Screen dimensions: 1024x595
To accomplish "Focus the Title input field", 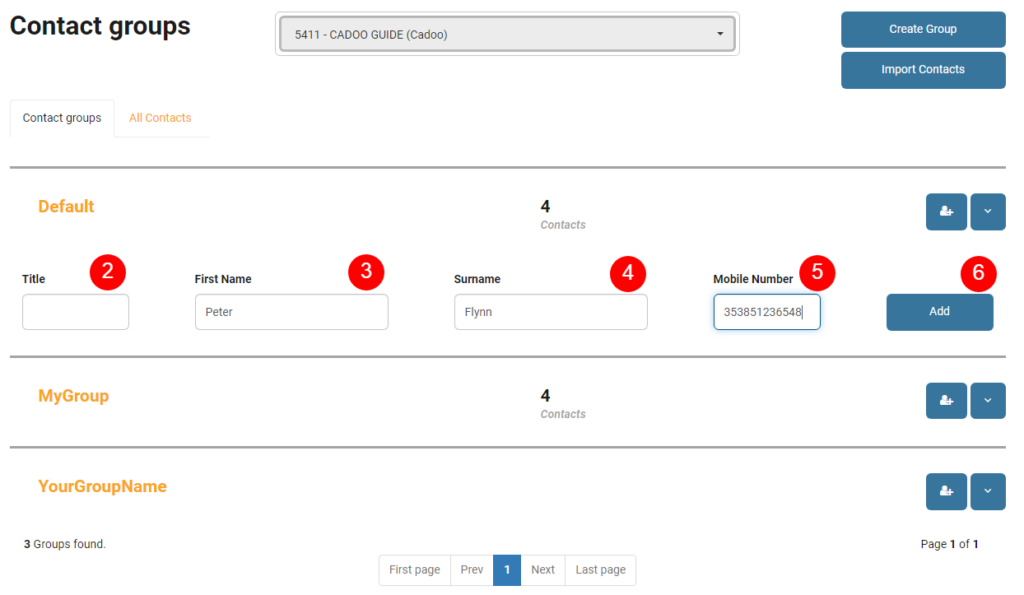I will [76, 312].
